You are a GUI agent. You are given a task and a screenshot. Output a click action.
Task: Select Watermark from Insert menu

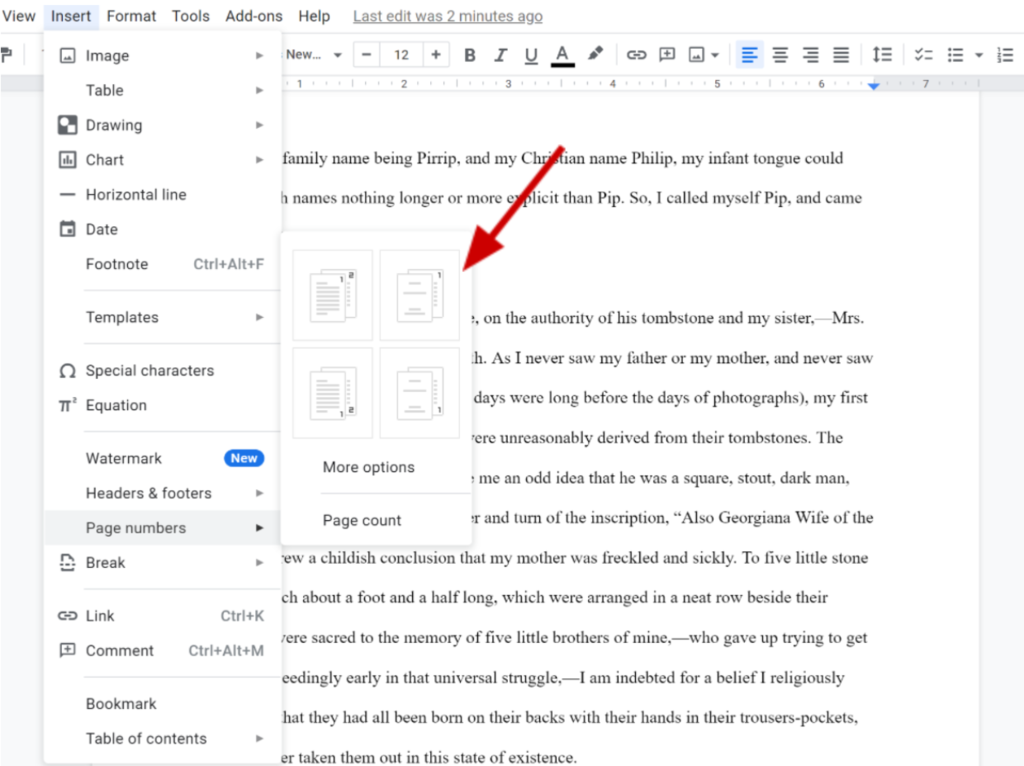coord(122,458)
